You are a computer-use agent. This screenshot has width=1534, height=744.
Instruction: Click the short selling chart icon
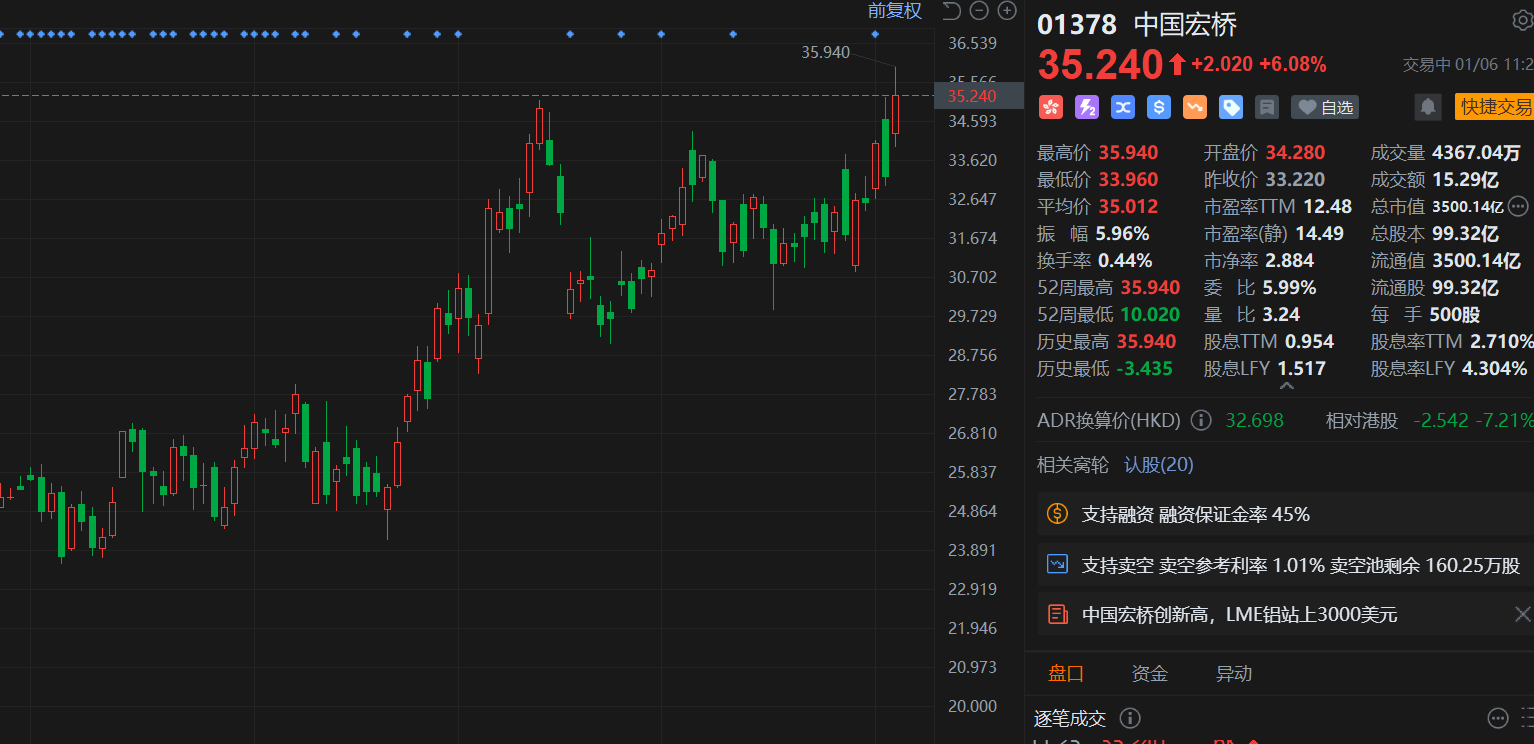click(x=1057, y=564)
